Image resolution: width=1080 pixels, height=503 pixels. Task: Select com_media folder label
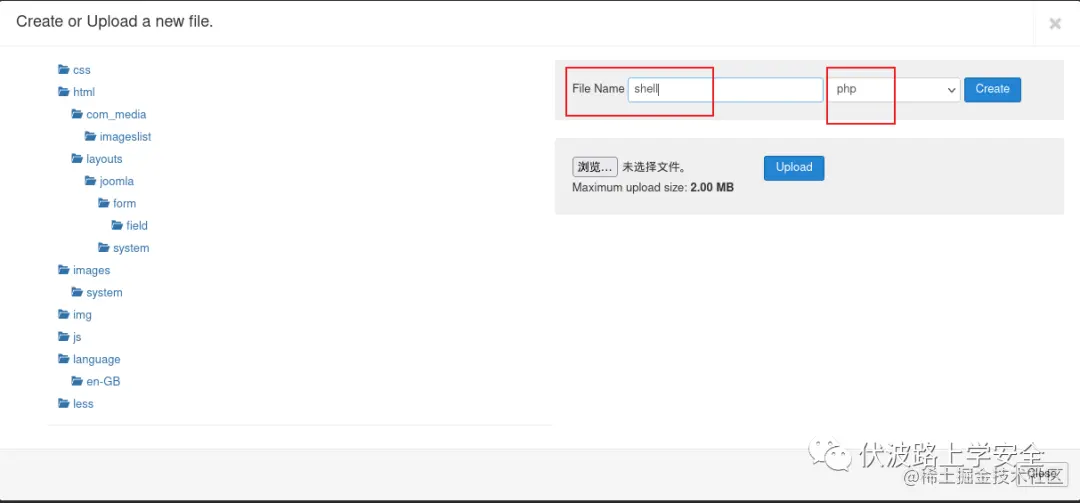(116, 114)
